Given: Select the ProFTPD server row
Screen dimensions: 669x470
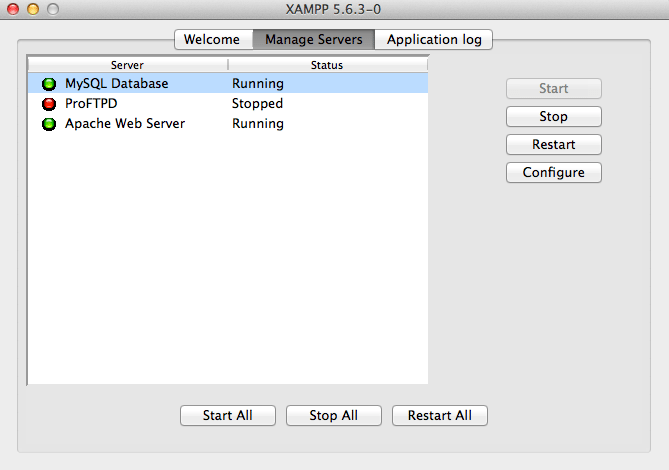Looking at the screenshot, I should point(228,103).
